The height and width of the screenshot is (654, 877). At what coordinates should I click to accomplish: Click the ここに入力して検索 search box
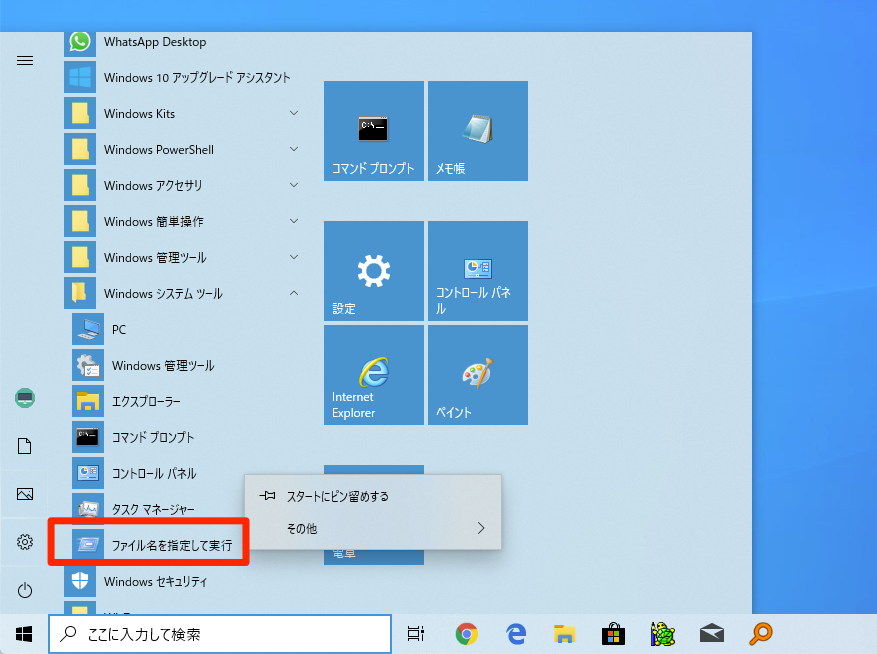tap(220, 634)
